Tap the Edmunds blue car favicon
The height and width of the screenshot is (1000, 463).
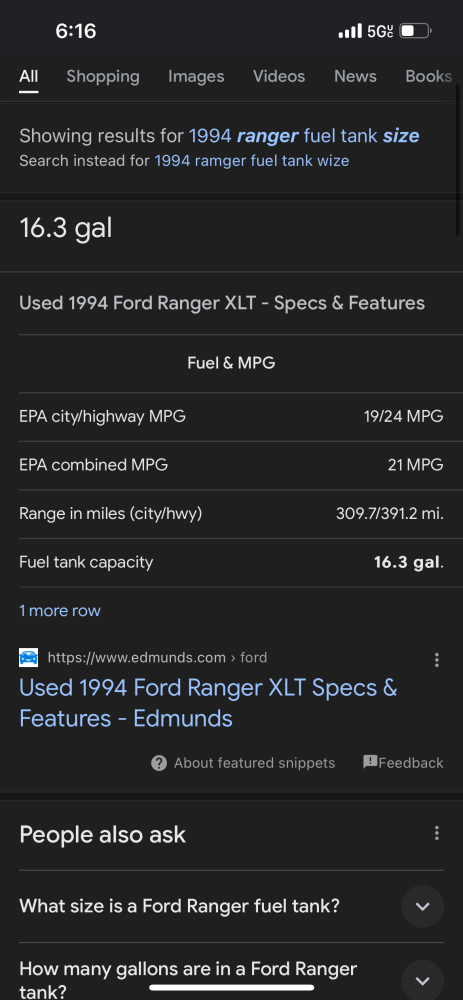tap(29, 658)
